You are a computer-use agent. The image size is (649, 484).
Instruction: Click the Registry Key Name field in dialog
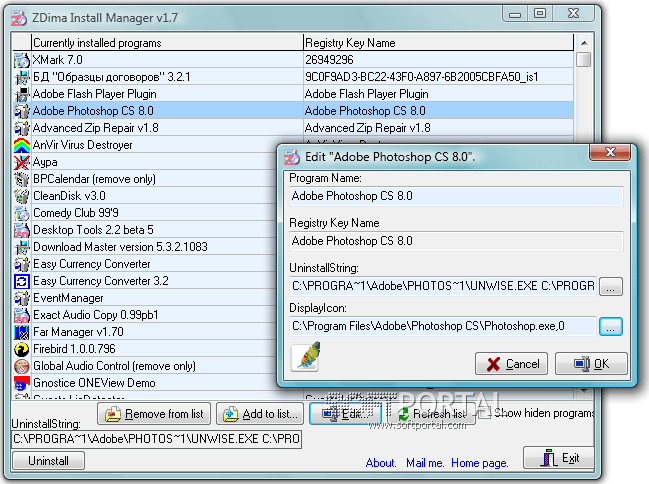pos(456,241)
